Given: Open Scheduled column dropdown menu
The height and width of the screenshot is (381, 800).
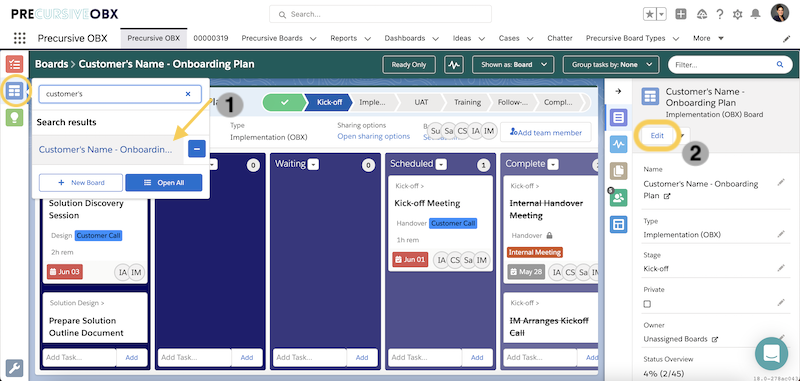Looking at the screenshot, I should coord(441,164).
